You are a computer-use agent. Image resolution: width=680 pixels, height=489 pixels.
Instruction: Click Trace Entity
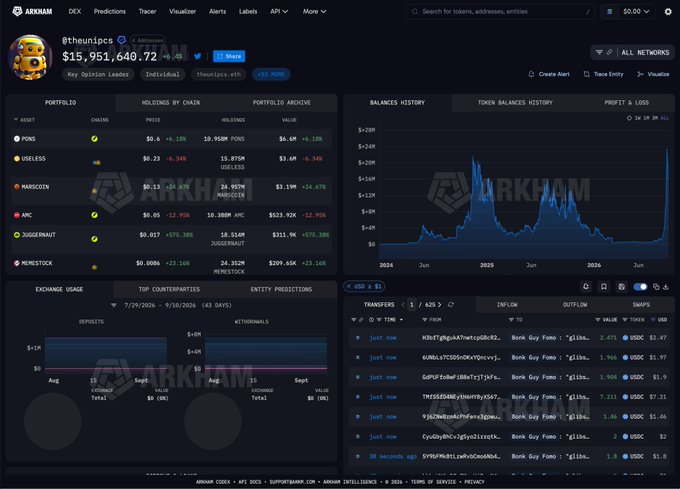click(603, 74)
